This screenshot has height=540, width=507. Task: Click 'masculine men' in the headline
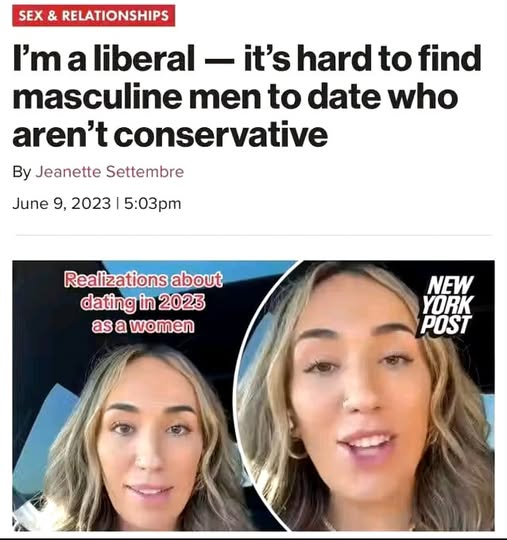click(x=137, y=97)
